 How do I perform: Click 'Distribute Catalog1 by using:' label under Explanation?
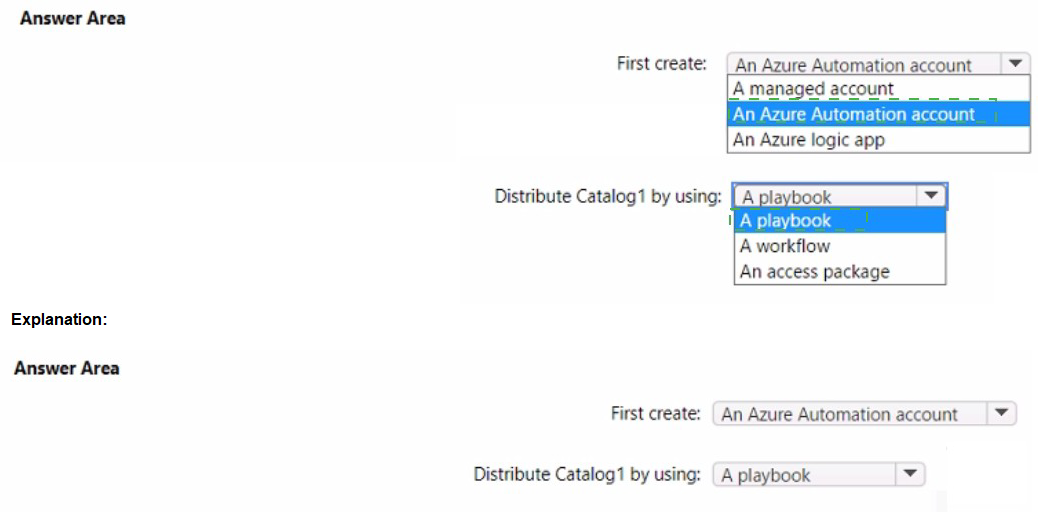point(587,474)
